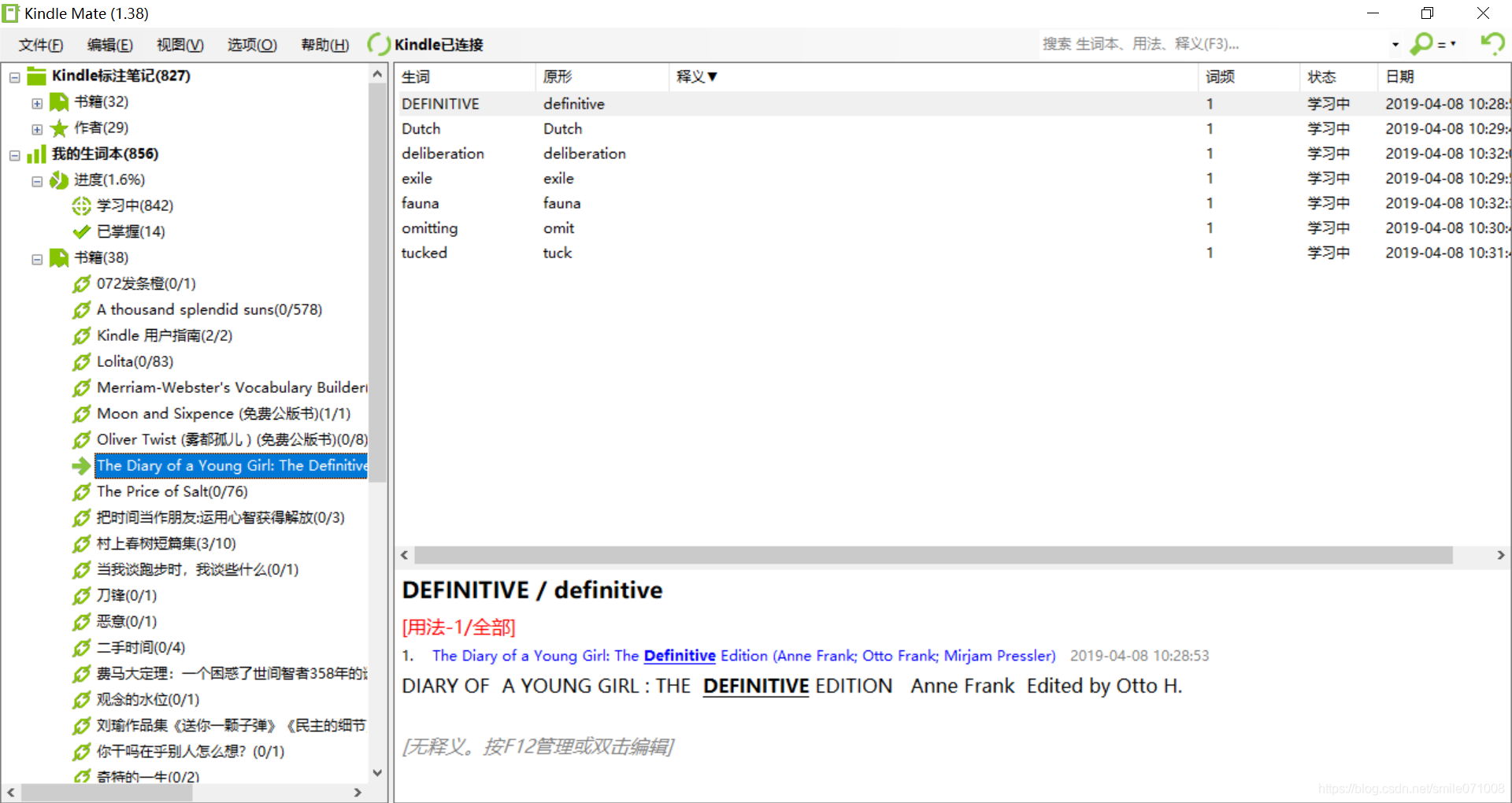Click the leaf icon beside 072发条橙
This screenshot has height=803, width=1512.
pos(81,283)
